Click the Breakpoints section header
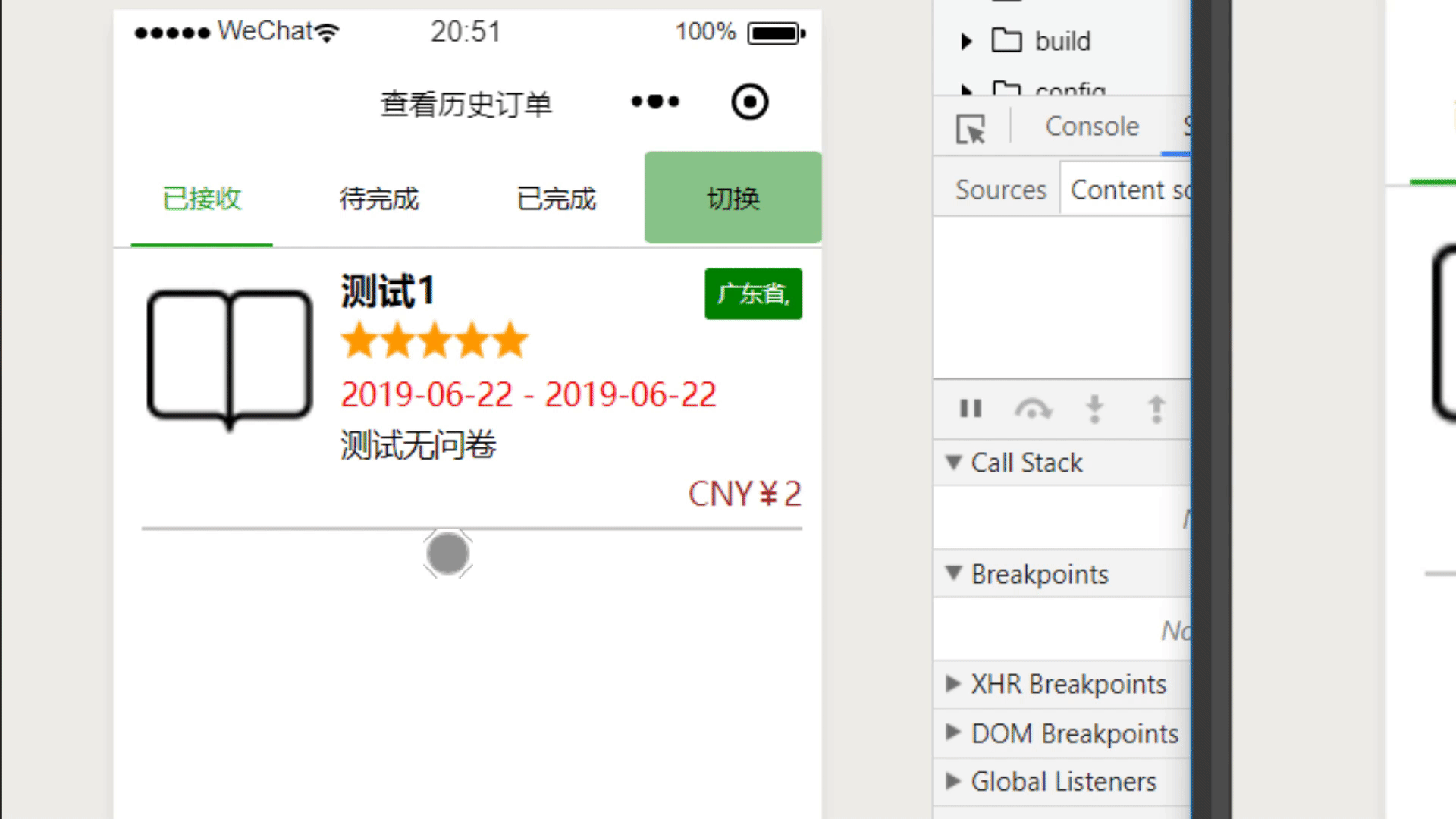 coord(1040,574)
